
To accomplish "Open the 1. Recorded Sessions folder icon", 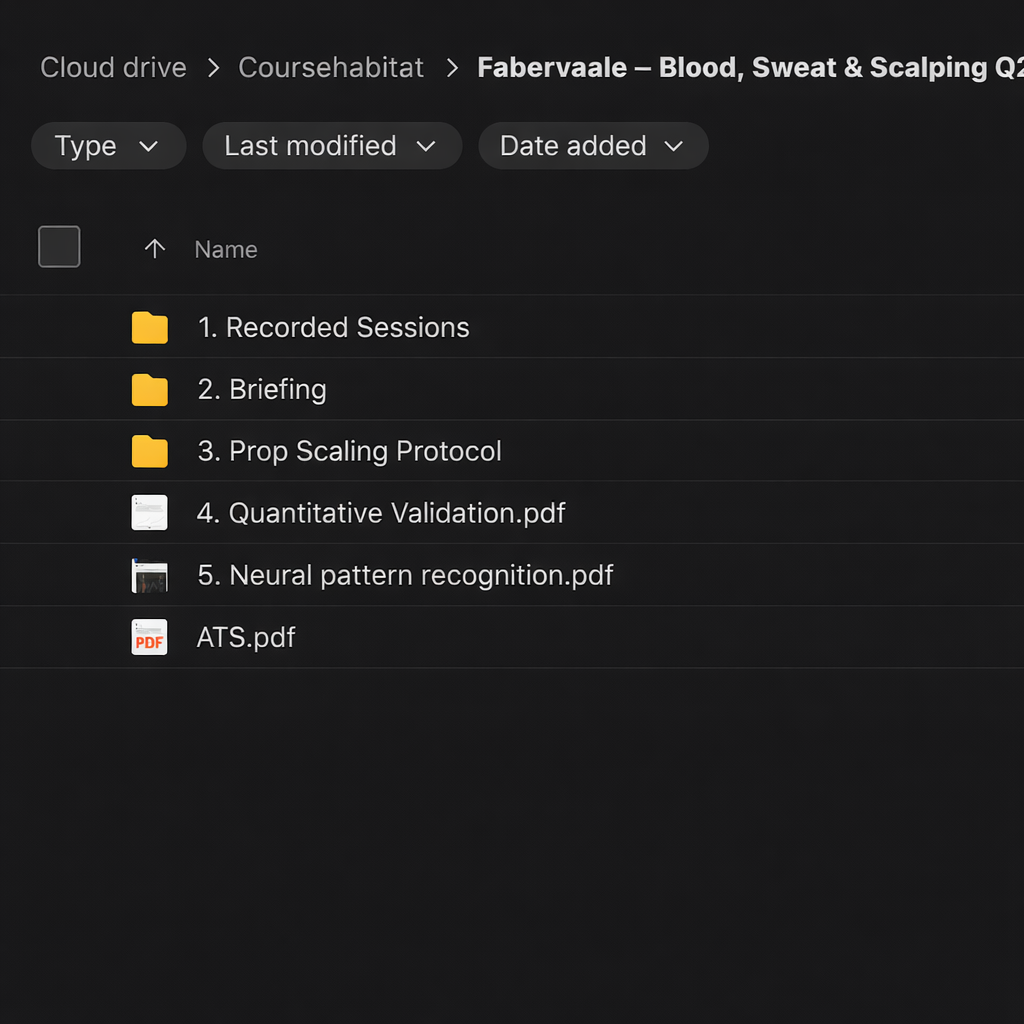I will point(149,327).
